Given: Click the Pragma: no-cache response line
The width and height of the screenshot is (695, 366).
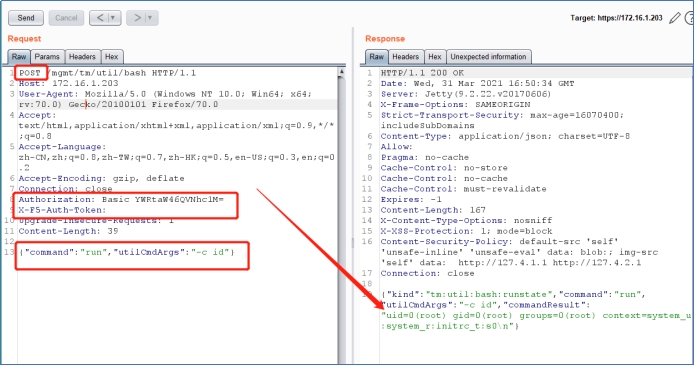Looking at the screenshot, I should 425,157.
